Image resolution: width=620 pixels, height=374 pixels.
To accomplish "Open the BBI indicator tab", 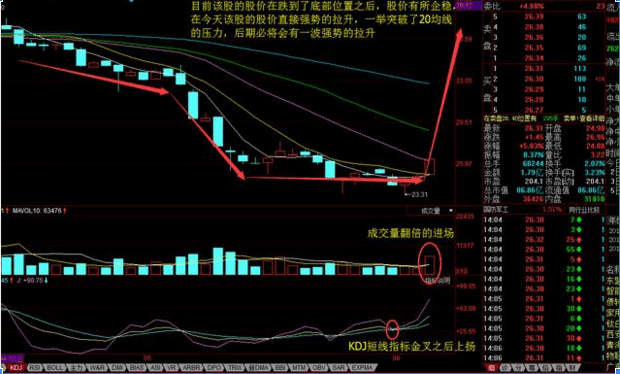I will click(x=280, y=368).
